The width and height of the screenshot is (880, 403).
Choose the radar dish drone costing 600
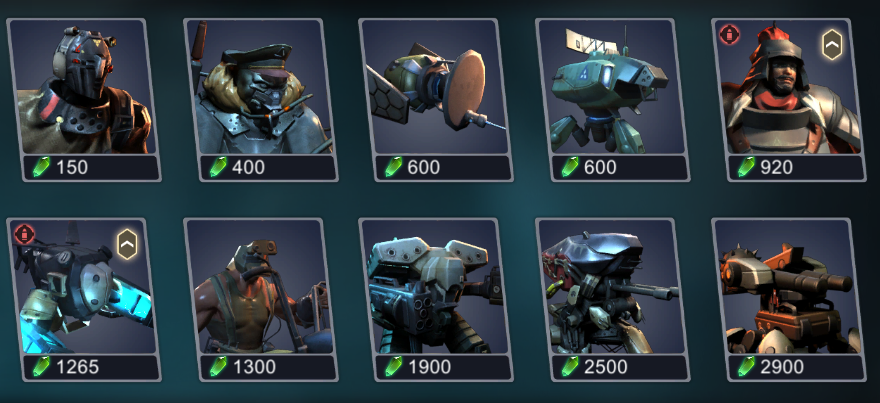click(436, 99)
